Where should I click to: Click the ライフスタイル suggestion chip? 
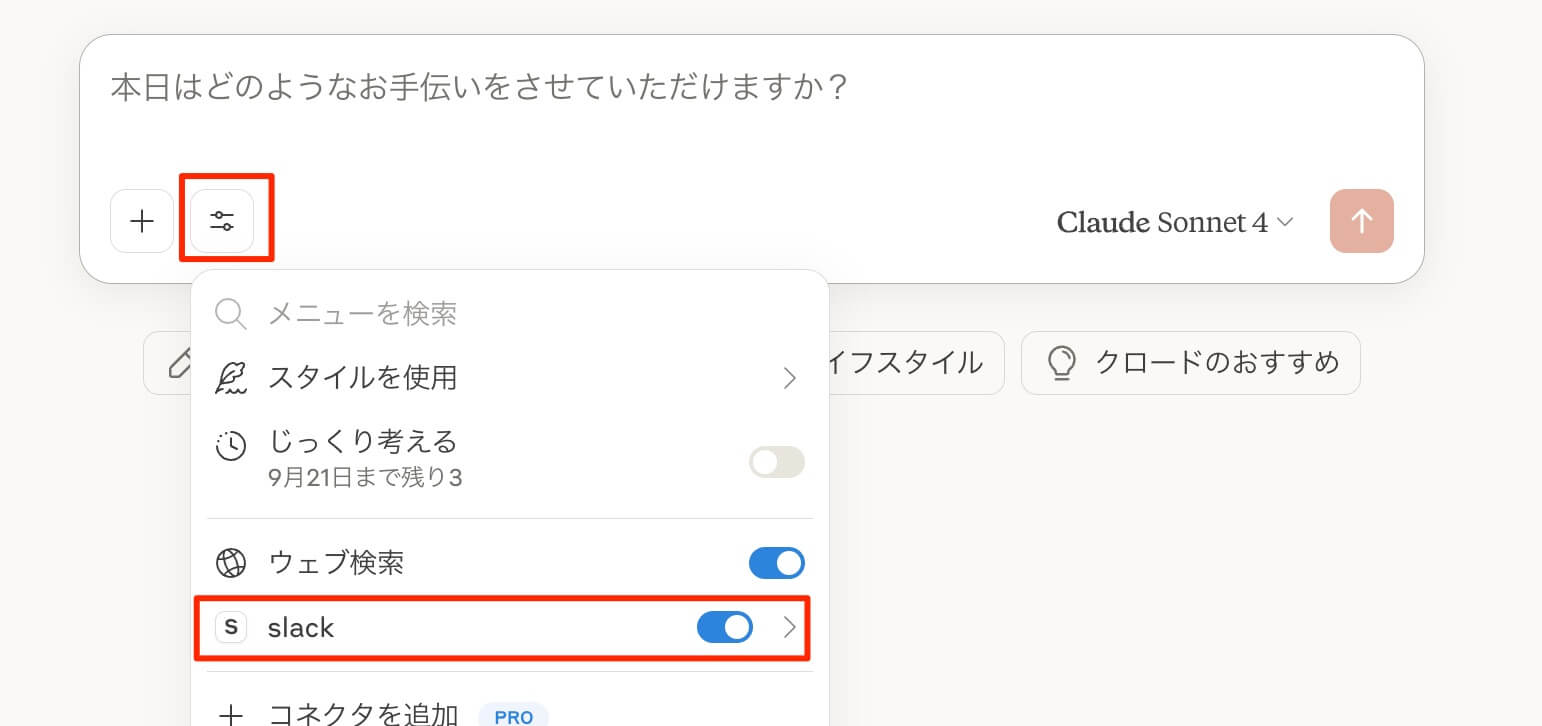point(912,363)
